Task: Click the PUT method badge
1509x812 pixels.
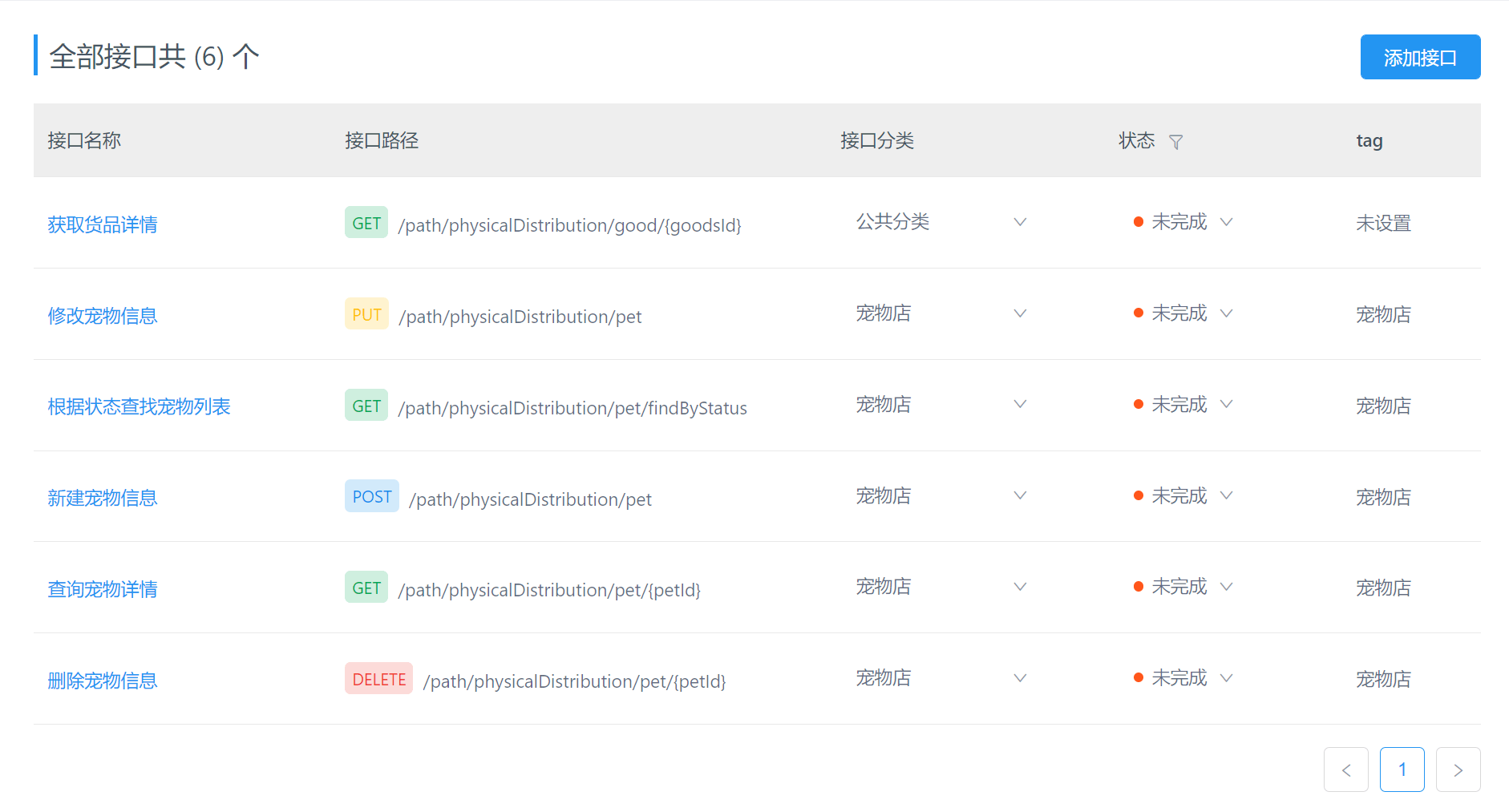Action: pyautogui.click(x=366, y=313)
